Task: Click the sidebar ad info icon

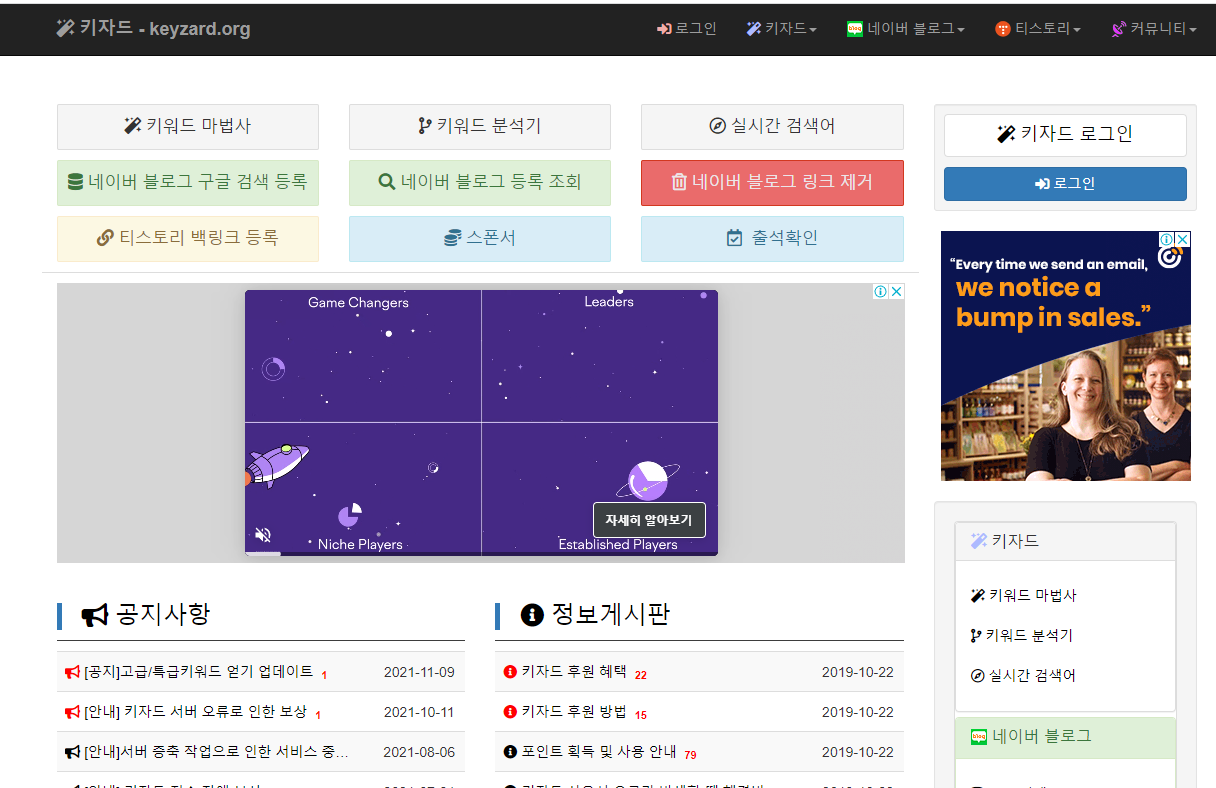Action: click(1167, 239)
